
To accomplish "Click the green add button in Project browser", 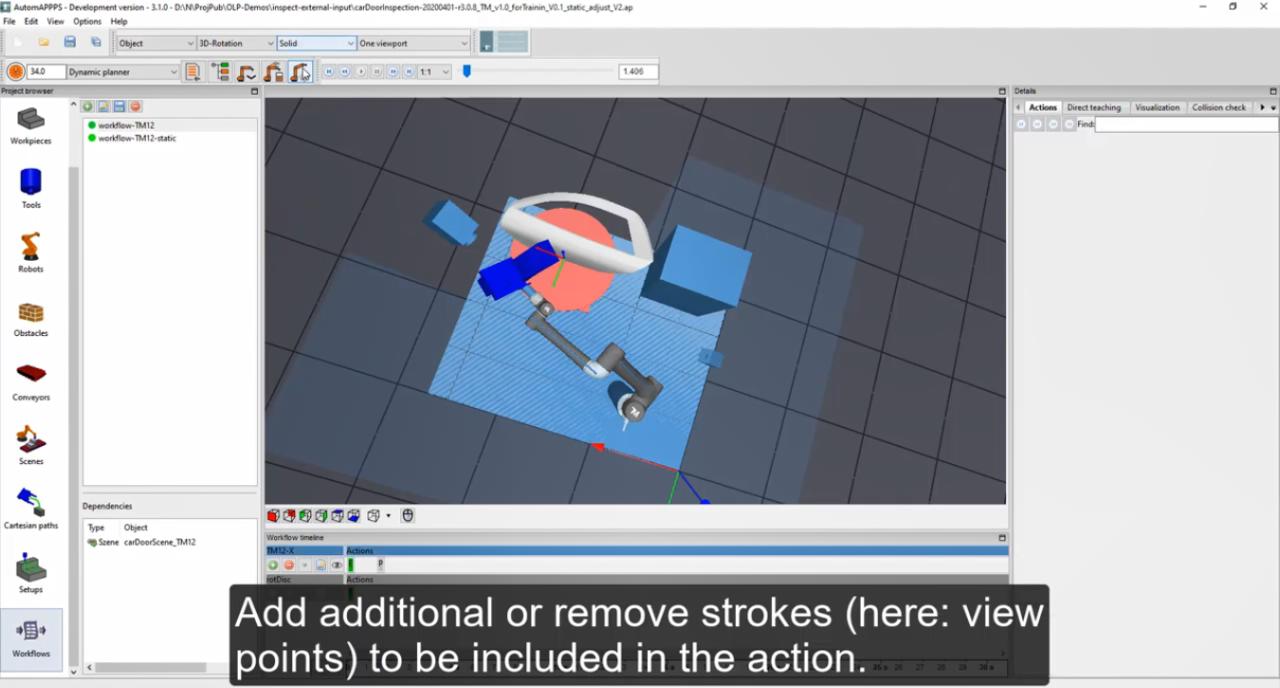I will (88, 106).
